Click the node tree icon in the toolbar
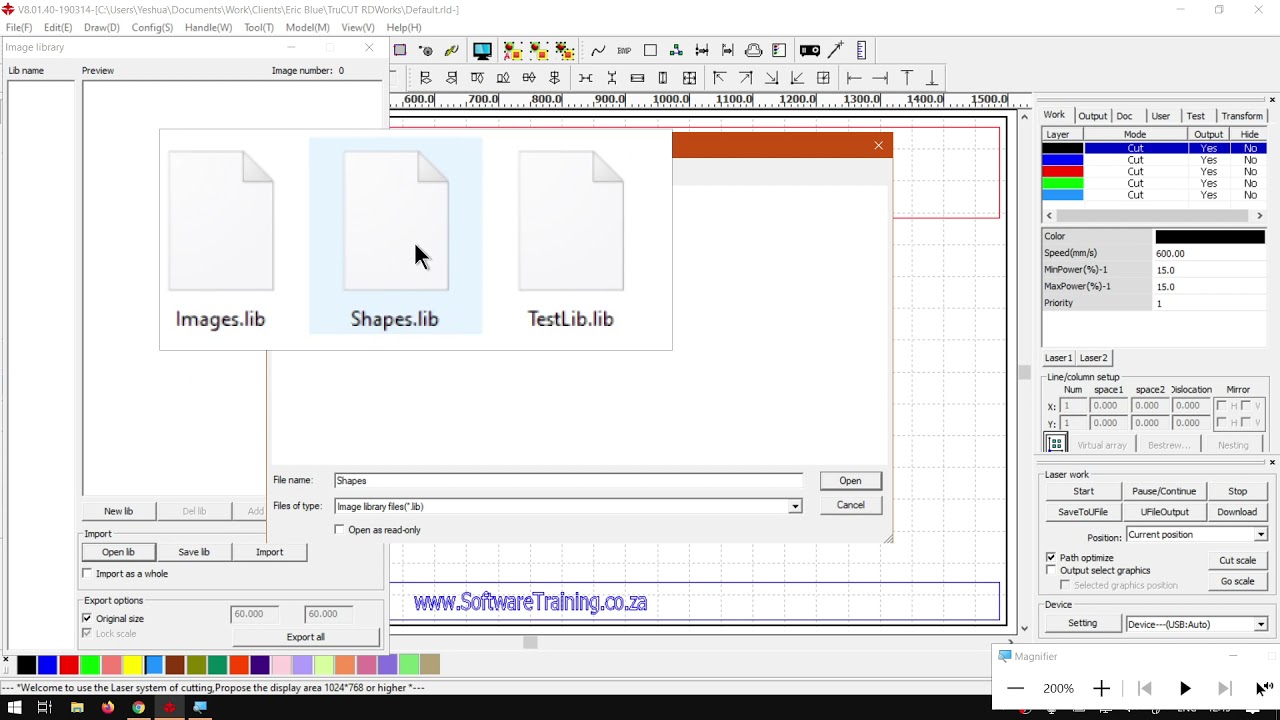Screen dimensions: 1280x720 tap(676, 50)
